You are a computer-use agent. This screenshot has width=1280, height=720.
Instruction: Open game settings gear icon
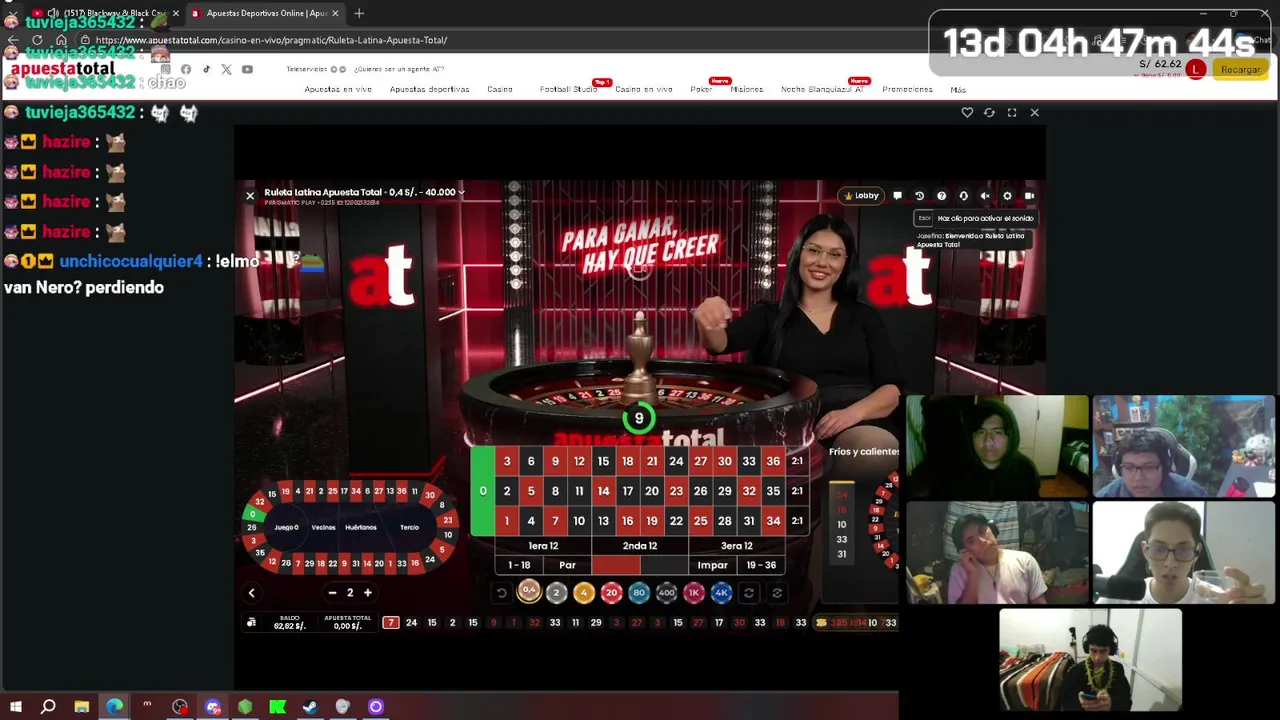[x=1007, y=196]
